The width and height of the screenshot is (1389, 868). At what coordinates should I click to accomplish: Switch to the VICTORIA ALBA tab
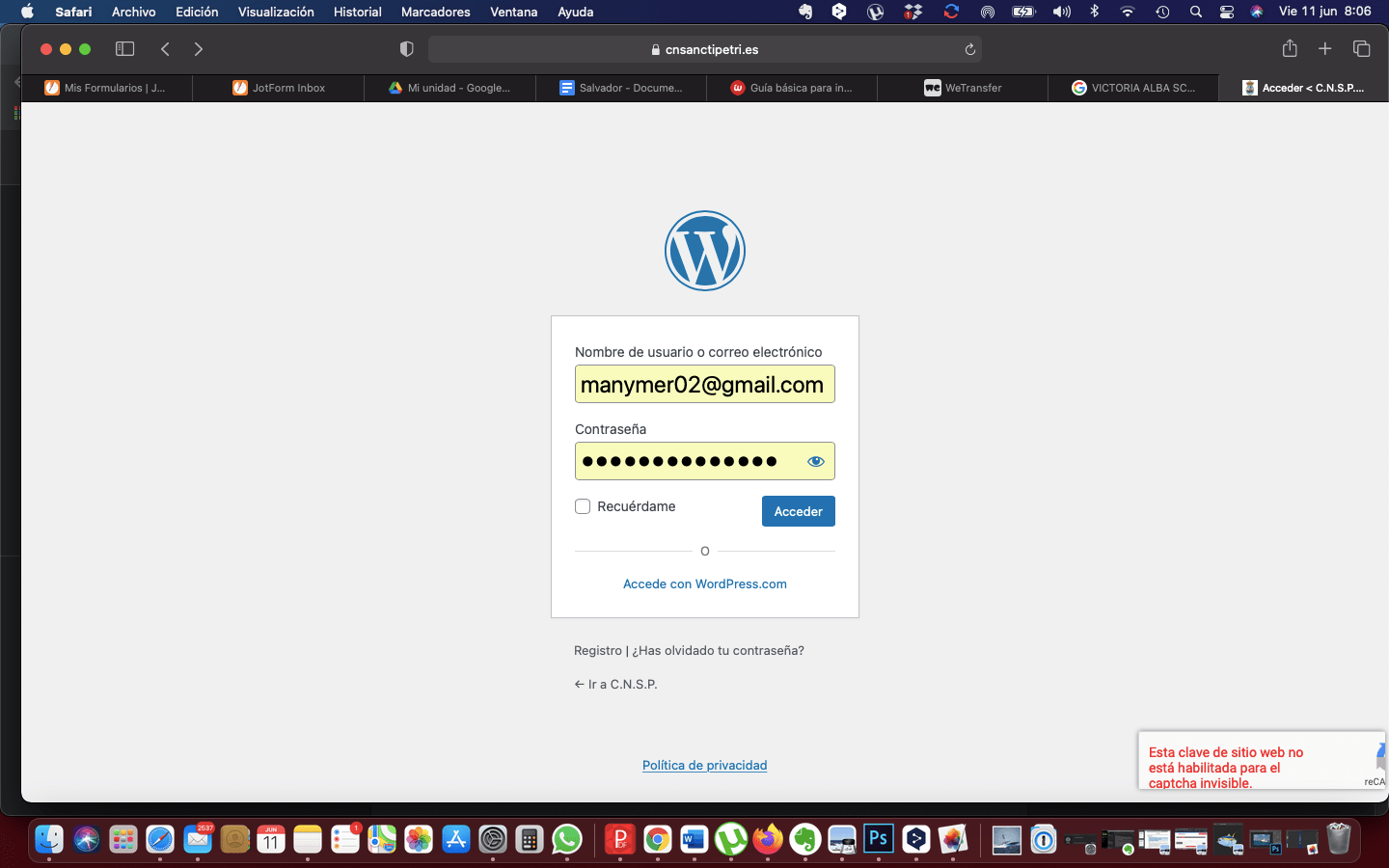[x=1133, y=88]
